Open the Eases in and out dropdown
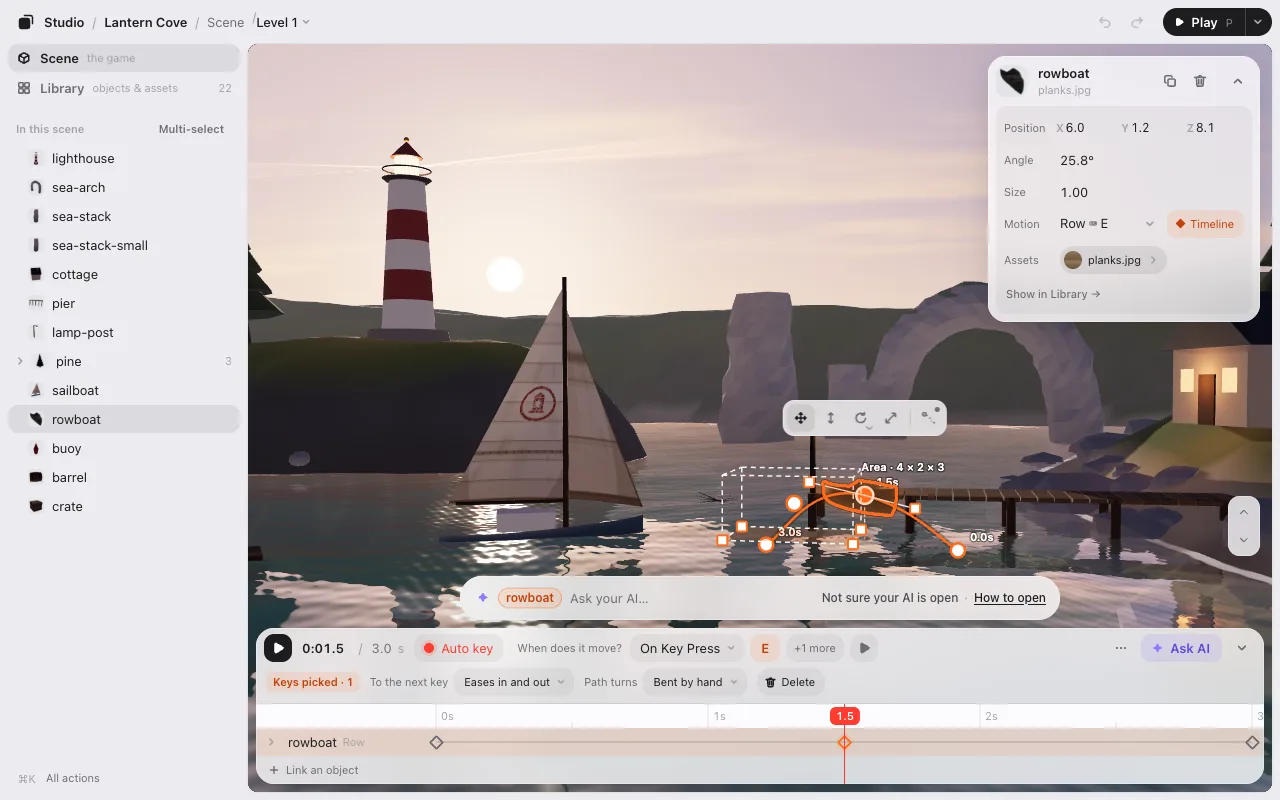 (x=514, y=682)
